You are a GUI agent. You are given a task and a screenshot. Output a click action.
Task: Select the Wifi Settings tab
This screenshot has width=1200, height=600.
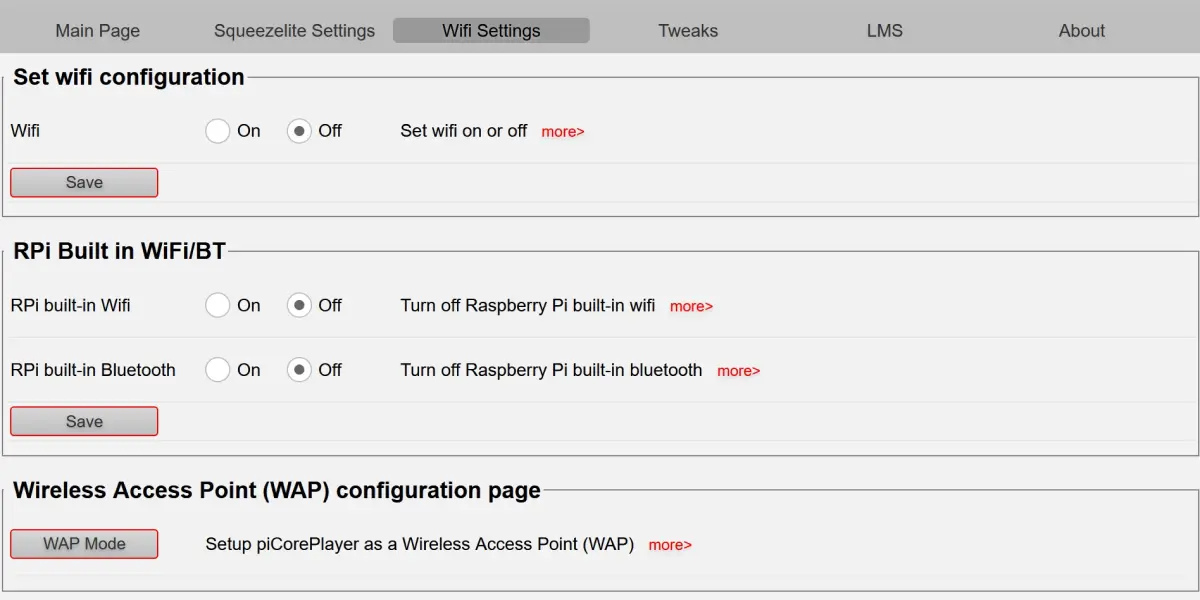[x=491, y=31]
